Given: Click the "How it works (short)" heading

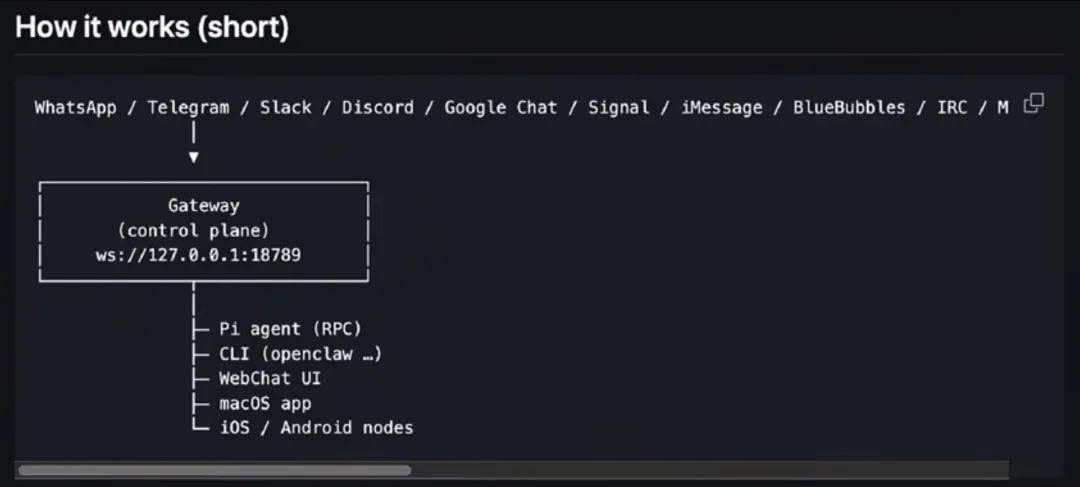Looking at the screenshot, I should 152,27.
